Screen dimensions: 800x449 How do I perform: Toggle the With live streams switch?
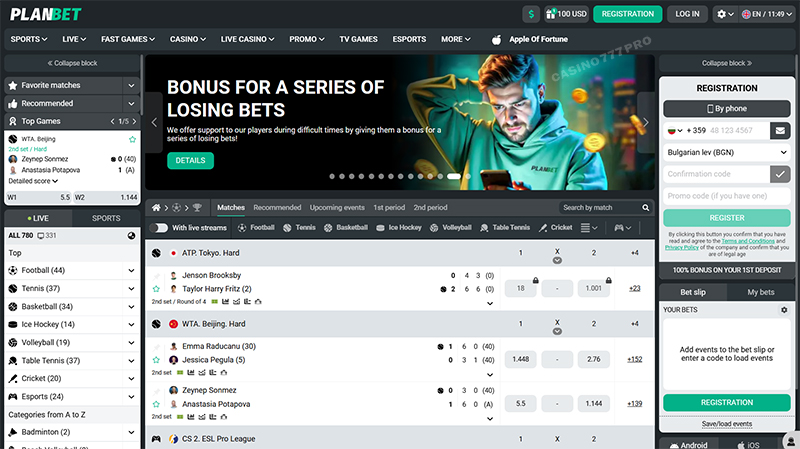coord(159,228)
